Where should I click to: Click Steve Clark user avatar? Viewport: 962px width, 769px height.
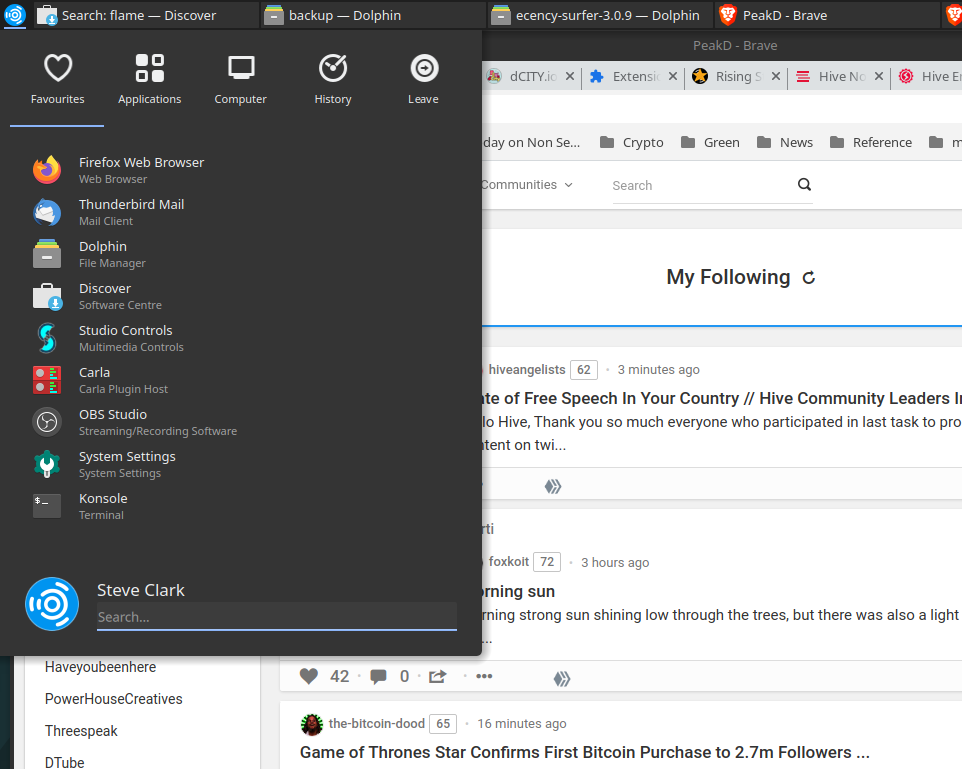click(52, 604)
